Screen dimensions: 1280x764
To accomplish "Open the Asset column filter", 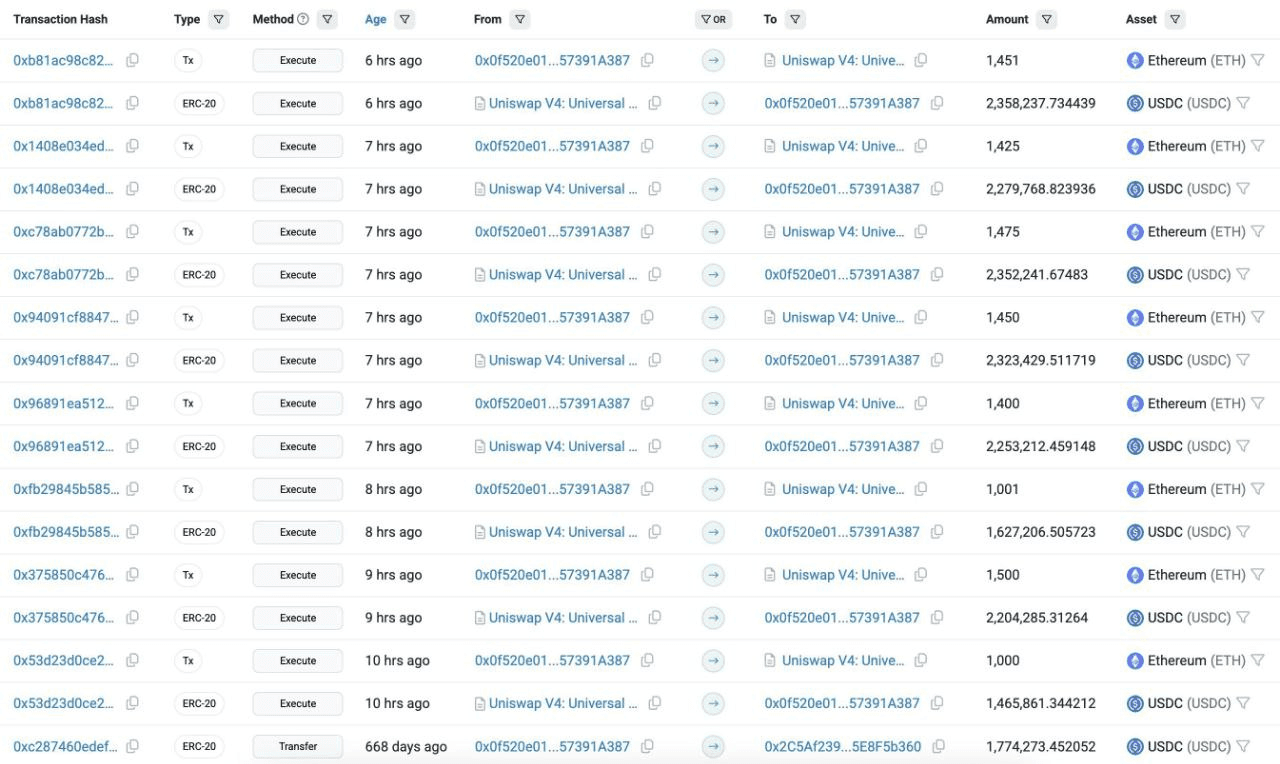I will coord(1175,19).
